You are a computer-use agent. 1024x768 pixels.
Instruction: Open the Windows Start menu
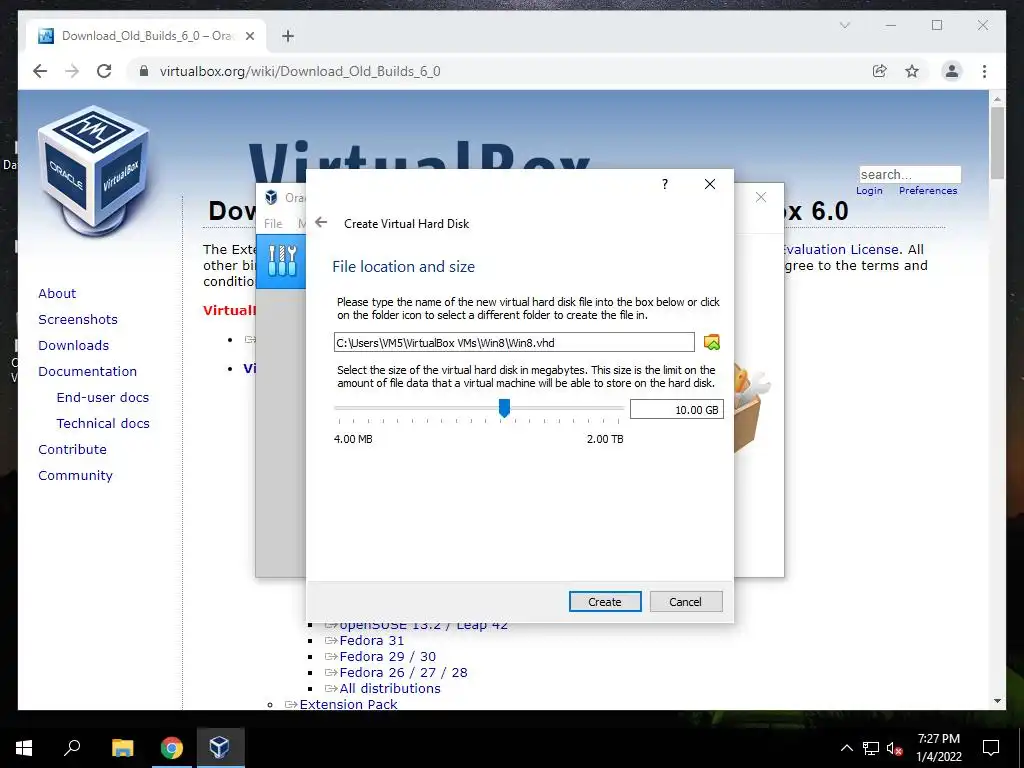(x=24, y=748)
